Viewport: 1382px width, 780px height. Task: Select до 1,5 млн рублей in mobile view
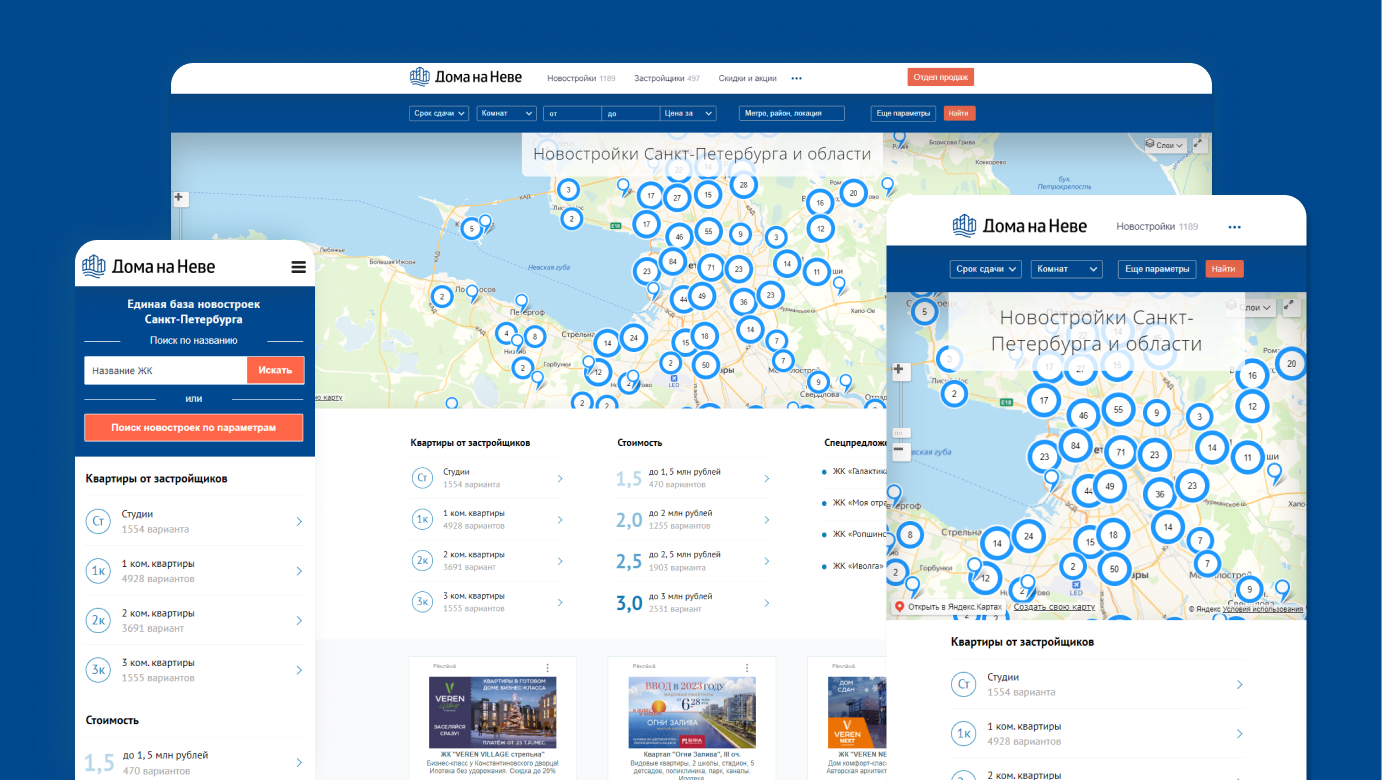point(195,763)
